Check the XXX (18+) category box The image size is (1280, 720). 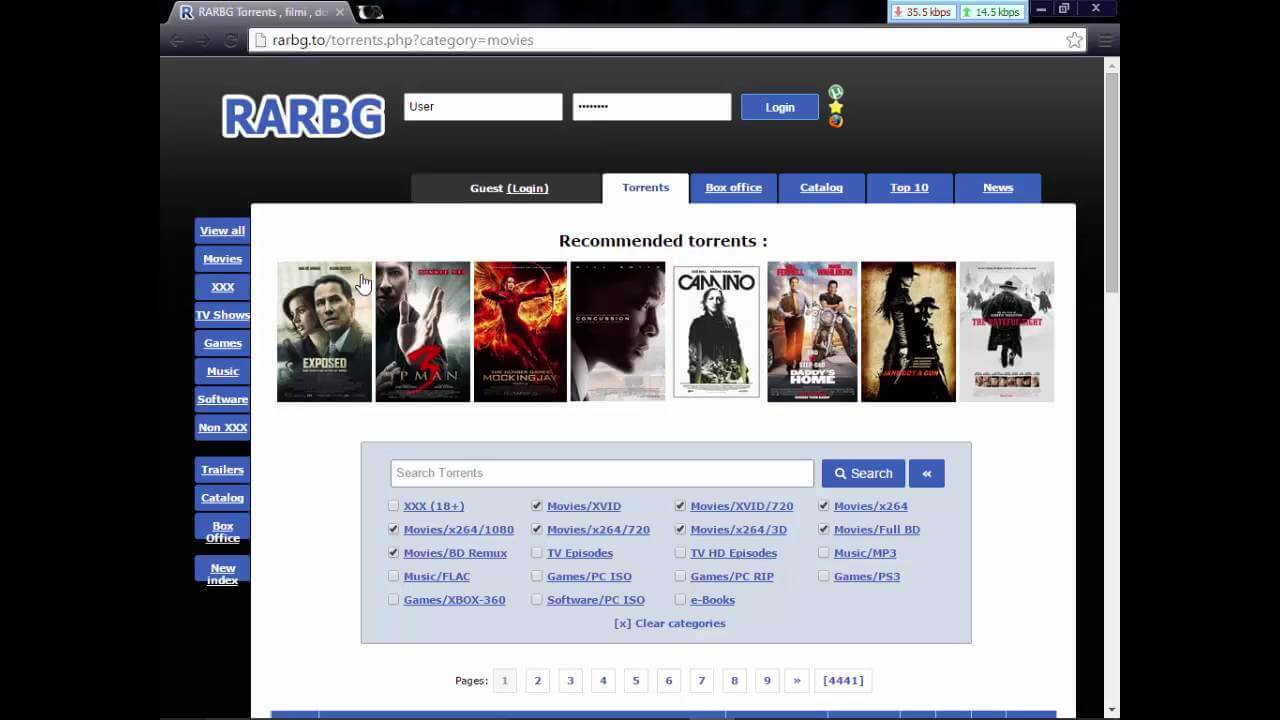[x=393, y=506]
